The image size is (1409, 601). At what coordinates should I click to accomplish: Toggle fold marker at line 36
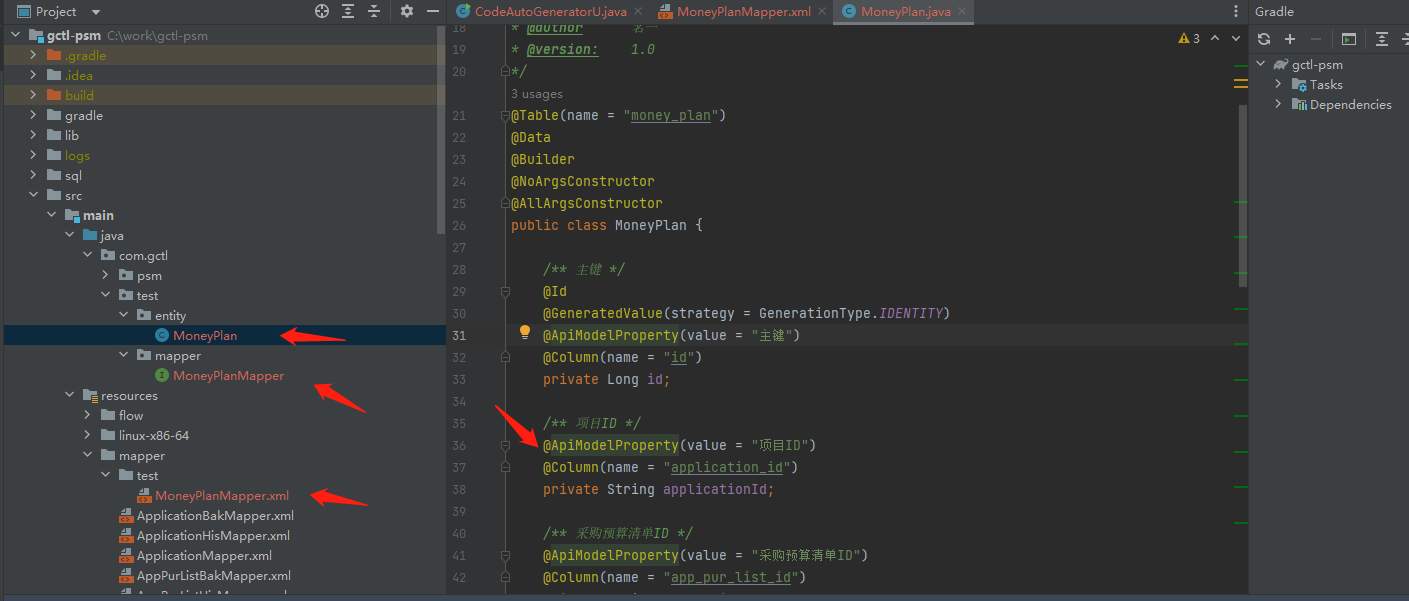pos(506,446)
